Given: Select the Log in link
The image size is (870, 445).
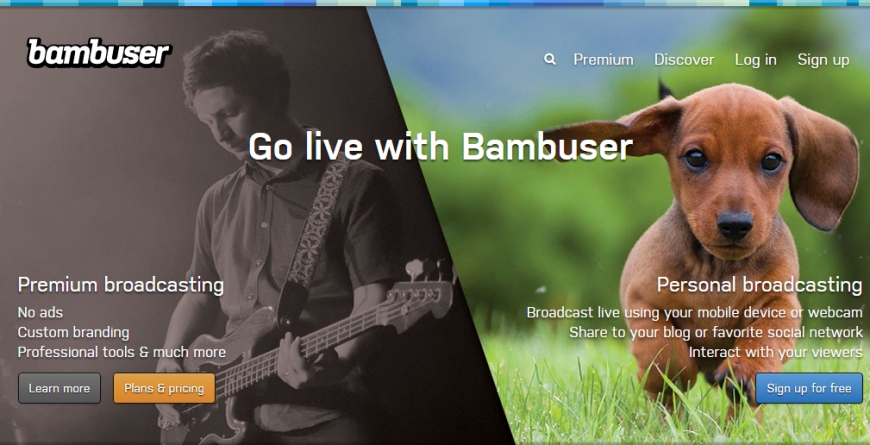Looking at the screenshot, I should [x=756, y=60].
